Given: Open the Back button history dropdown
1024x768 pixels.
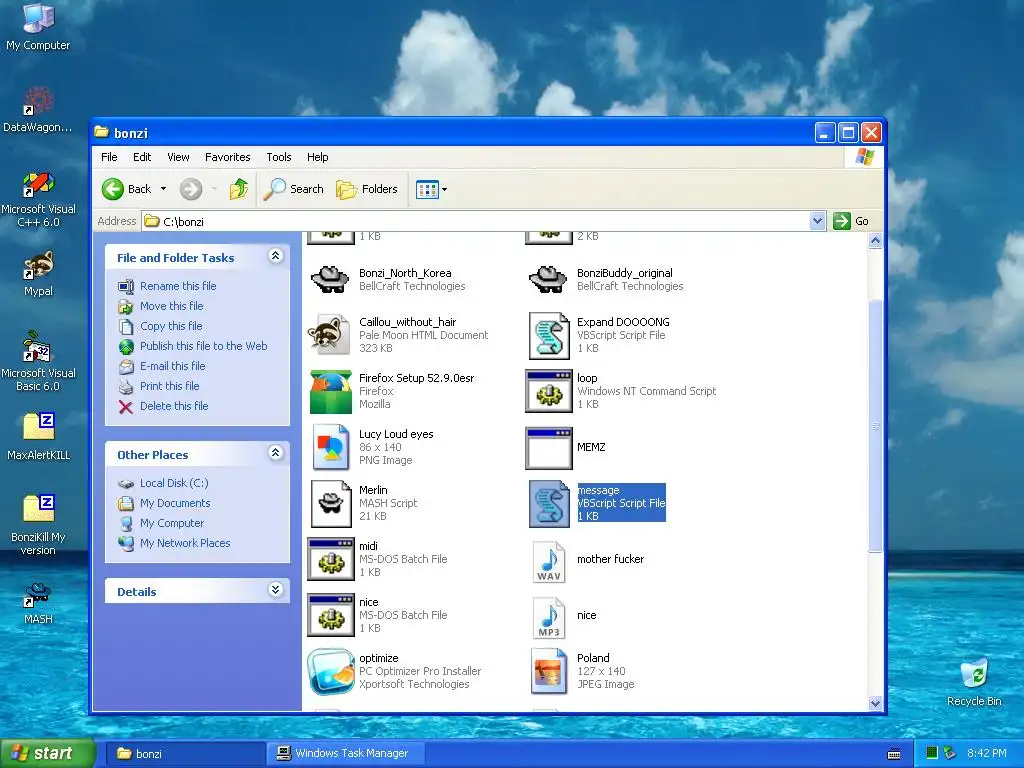Looking at the screenshot, I should [x=163, y=189].
